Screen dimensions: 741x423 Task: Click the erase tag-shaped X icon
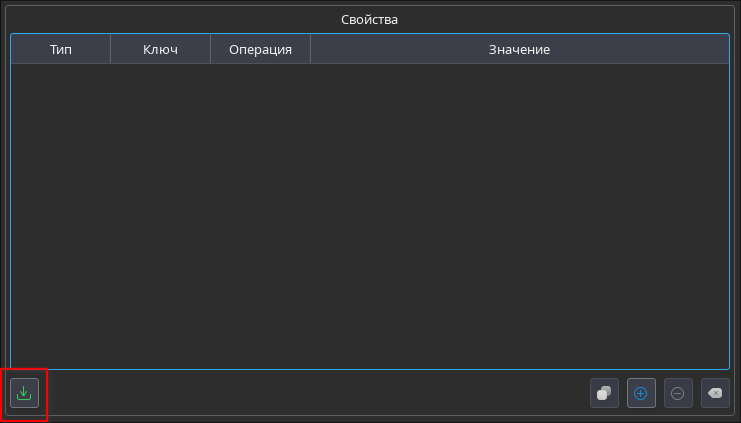tap(715, 393)
